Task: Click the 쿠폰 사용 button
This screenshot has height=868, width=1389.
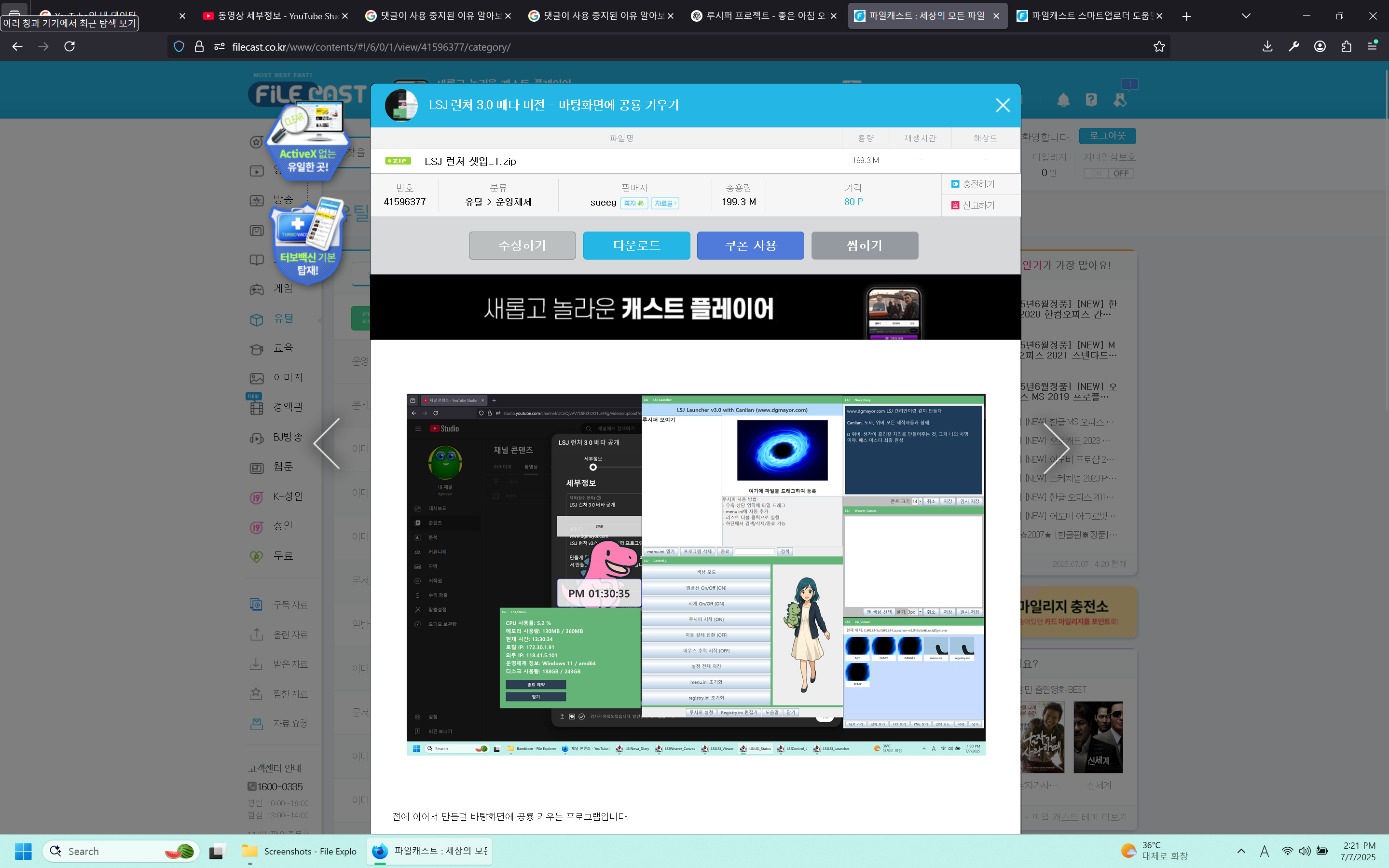Action: 750,246
